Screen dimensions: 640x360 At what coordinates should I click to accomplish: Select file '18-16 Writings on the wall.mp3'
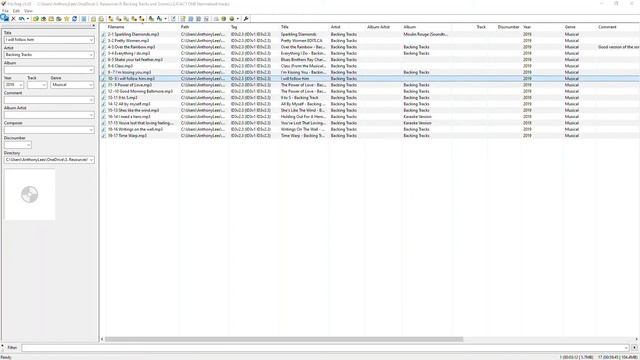tap(135, 129)
